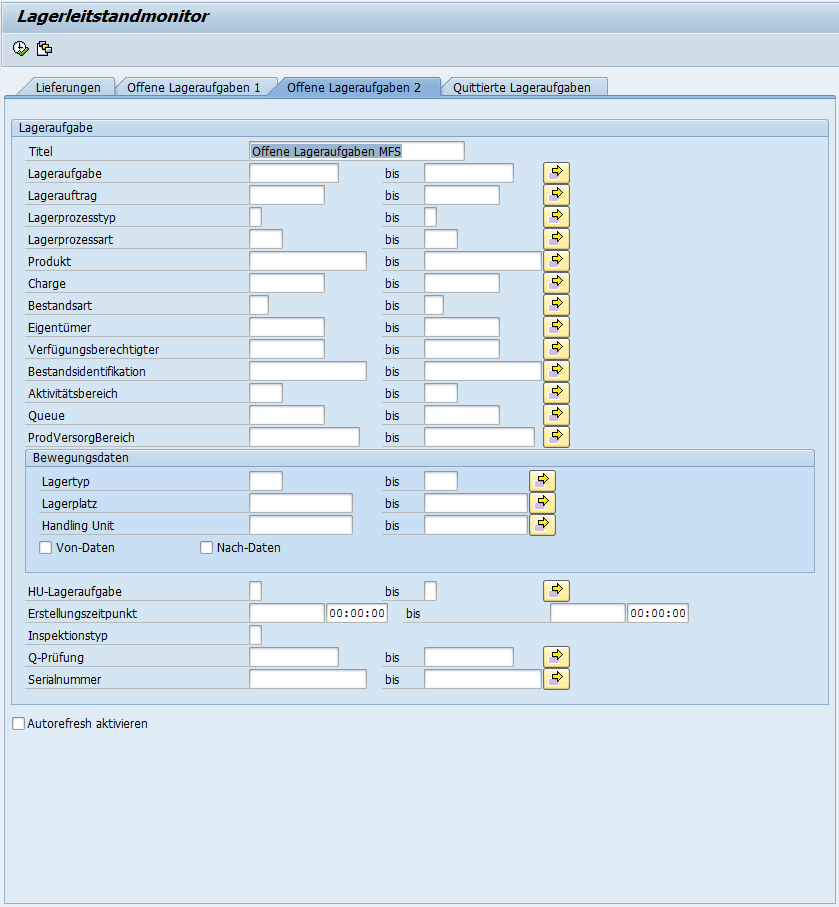The width and height of the screenshot is (839, 907).
Task: Open the Quittierte Lageraufgaben tab
Action: 521,88
